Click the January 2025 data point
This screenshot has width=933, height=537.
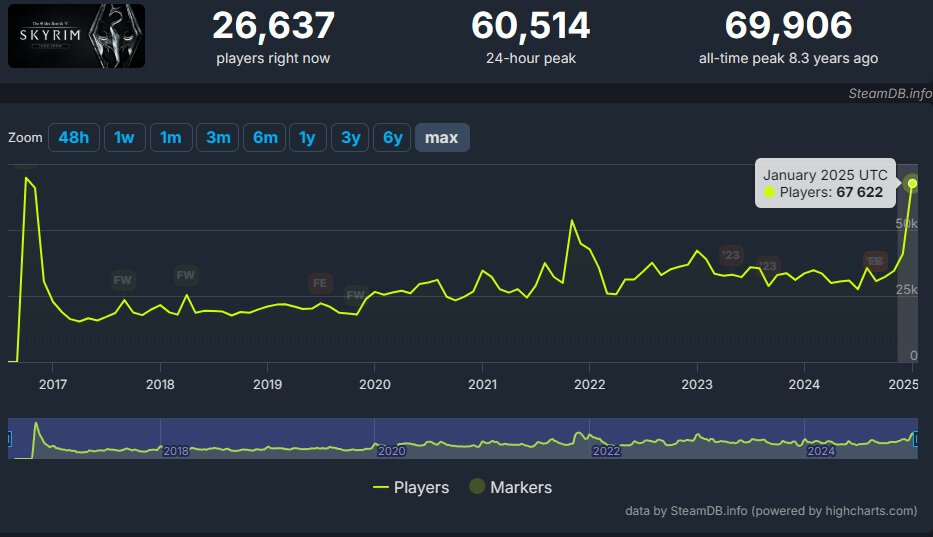912,183
